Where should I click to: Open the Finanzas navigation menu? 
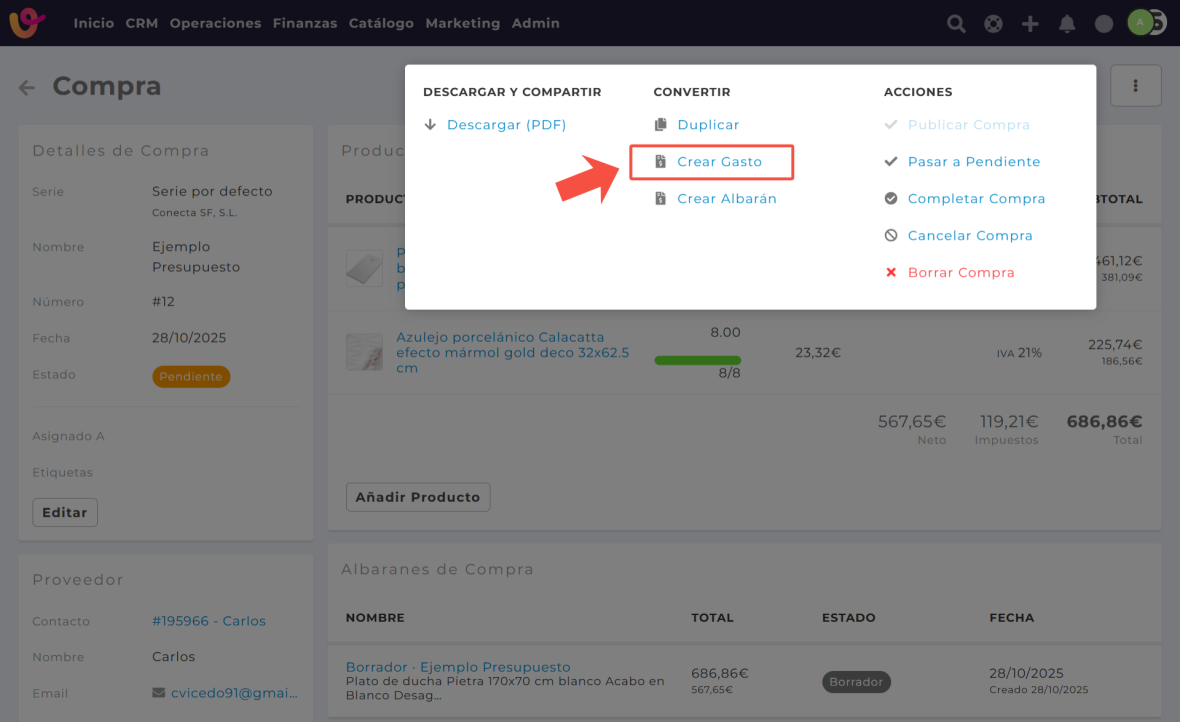[304, 23]
